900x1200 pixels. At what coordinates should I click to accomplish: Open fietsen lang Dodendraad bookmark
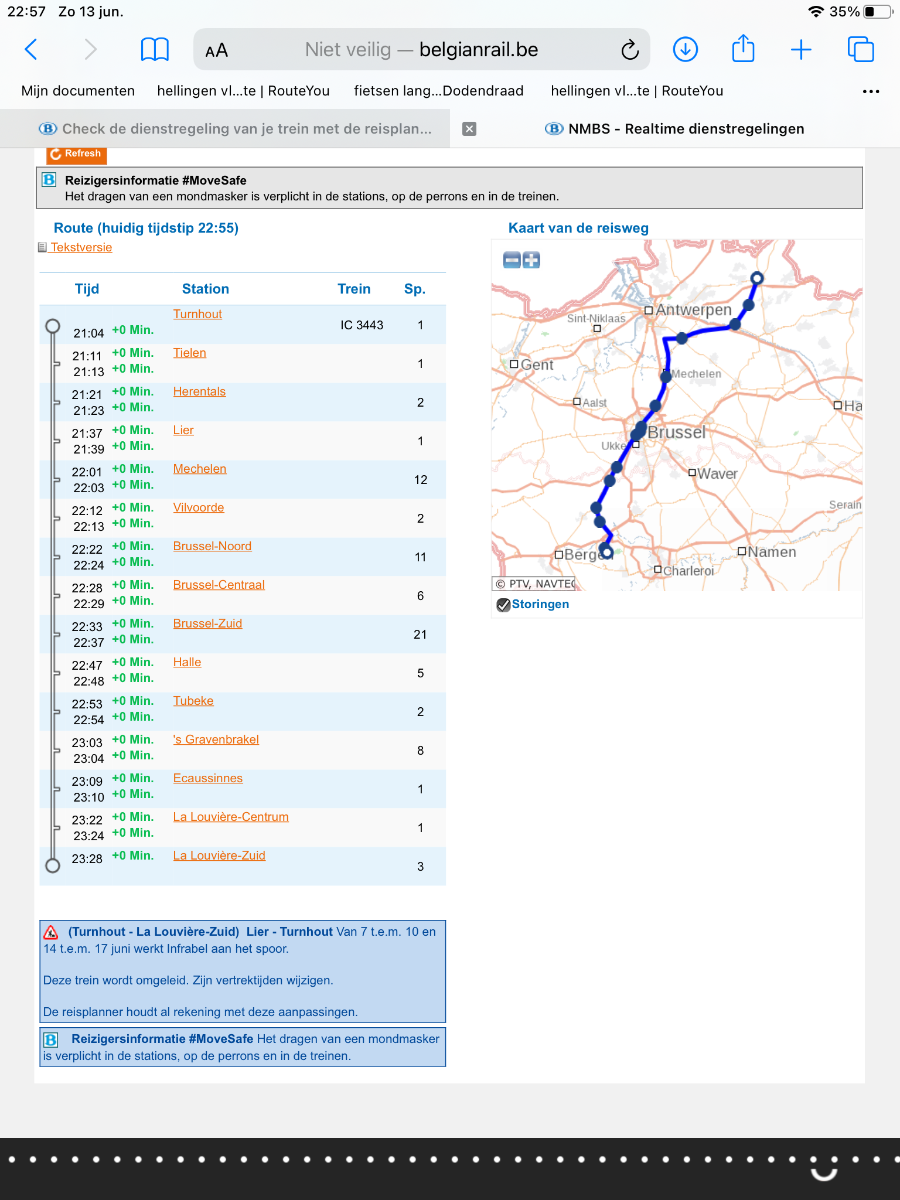coord(438,91)
